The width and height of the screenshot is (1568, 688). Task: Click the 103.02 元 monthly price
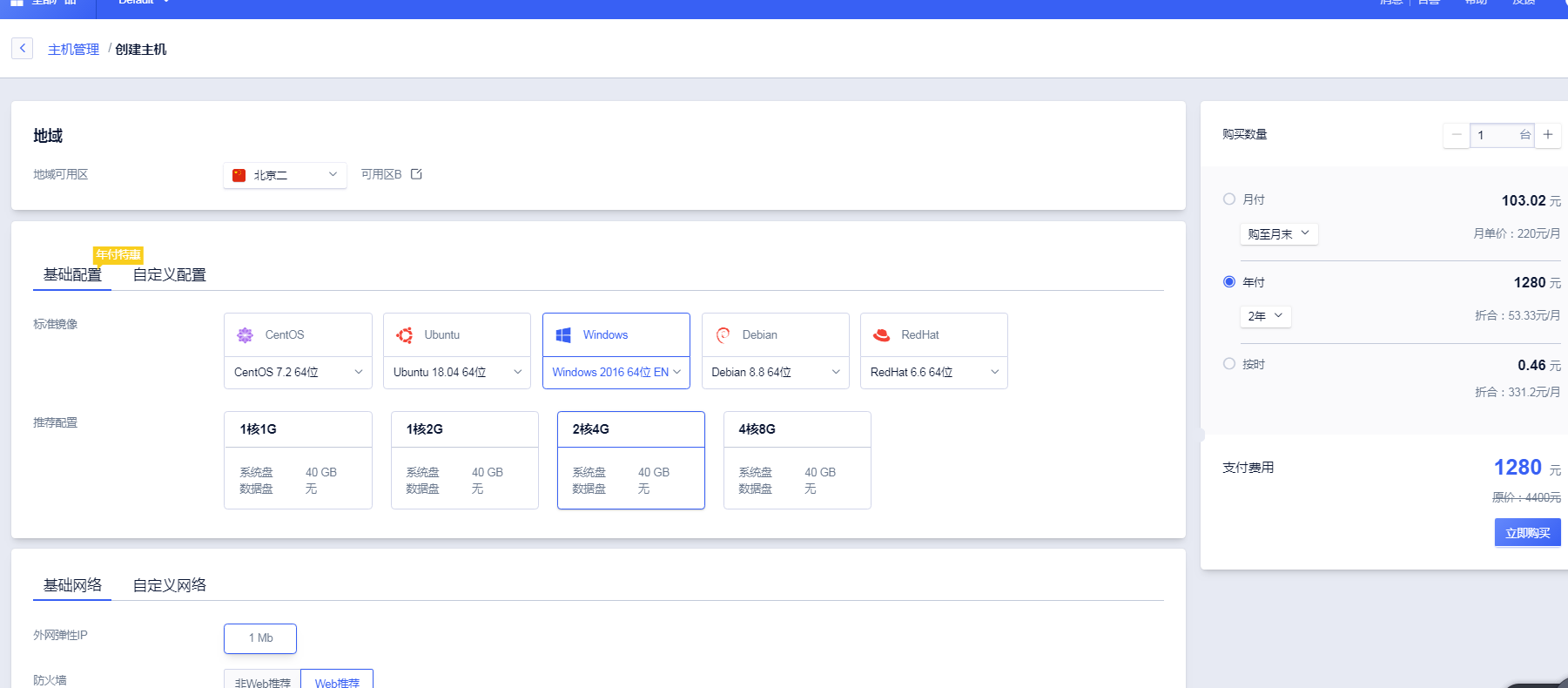[1531, 200]
